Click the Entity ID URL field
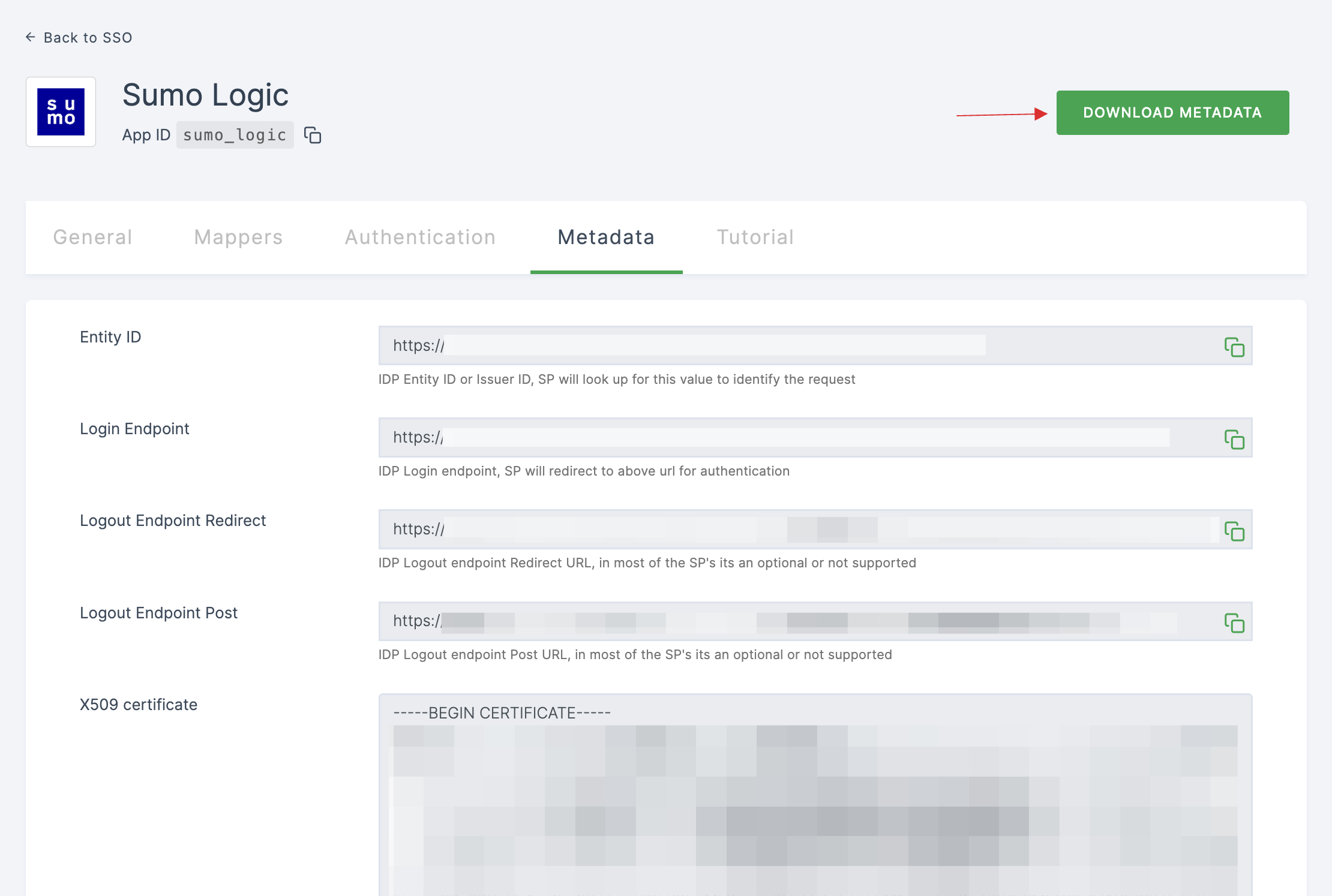 pyautogui.click(x=815, y=345)
